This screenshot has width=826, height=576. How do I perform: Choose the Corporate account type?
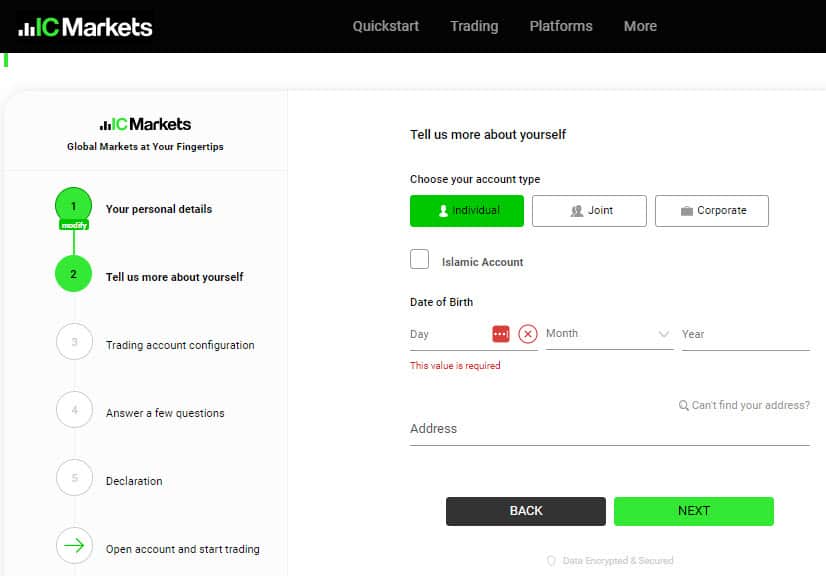pos(712,211)
